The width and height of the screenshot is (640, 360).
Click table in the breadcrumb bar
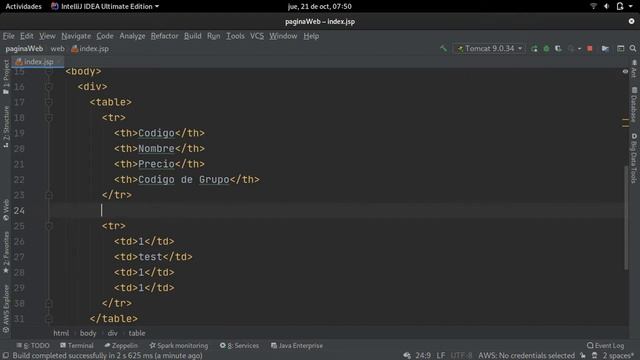137,333
